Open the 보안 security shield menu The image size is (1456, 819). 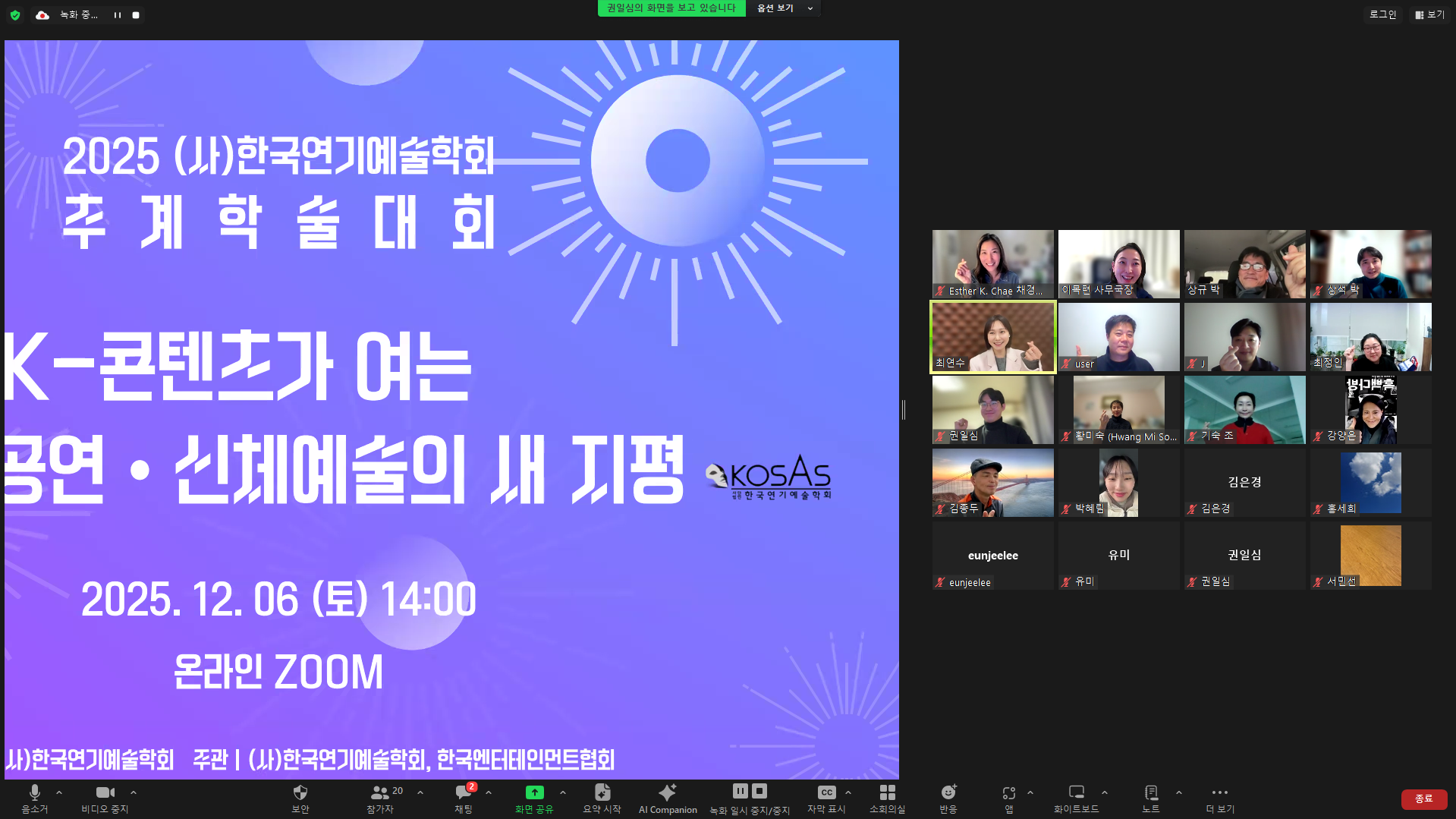pyautogui.click(x=300, y=798)
